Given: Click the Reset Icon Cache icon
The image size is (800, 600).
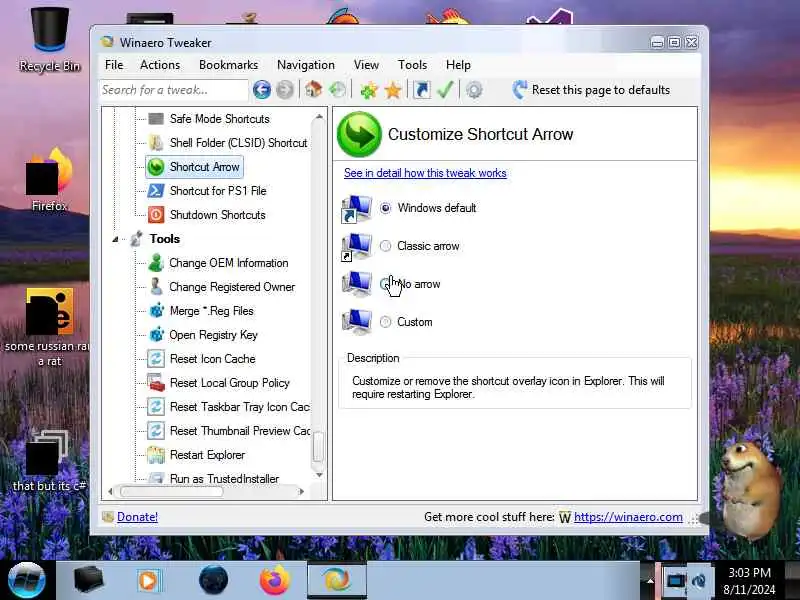Looking at the screenshot, I should (156, 359).
